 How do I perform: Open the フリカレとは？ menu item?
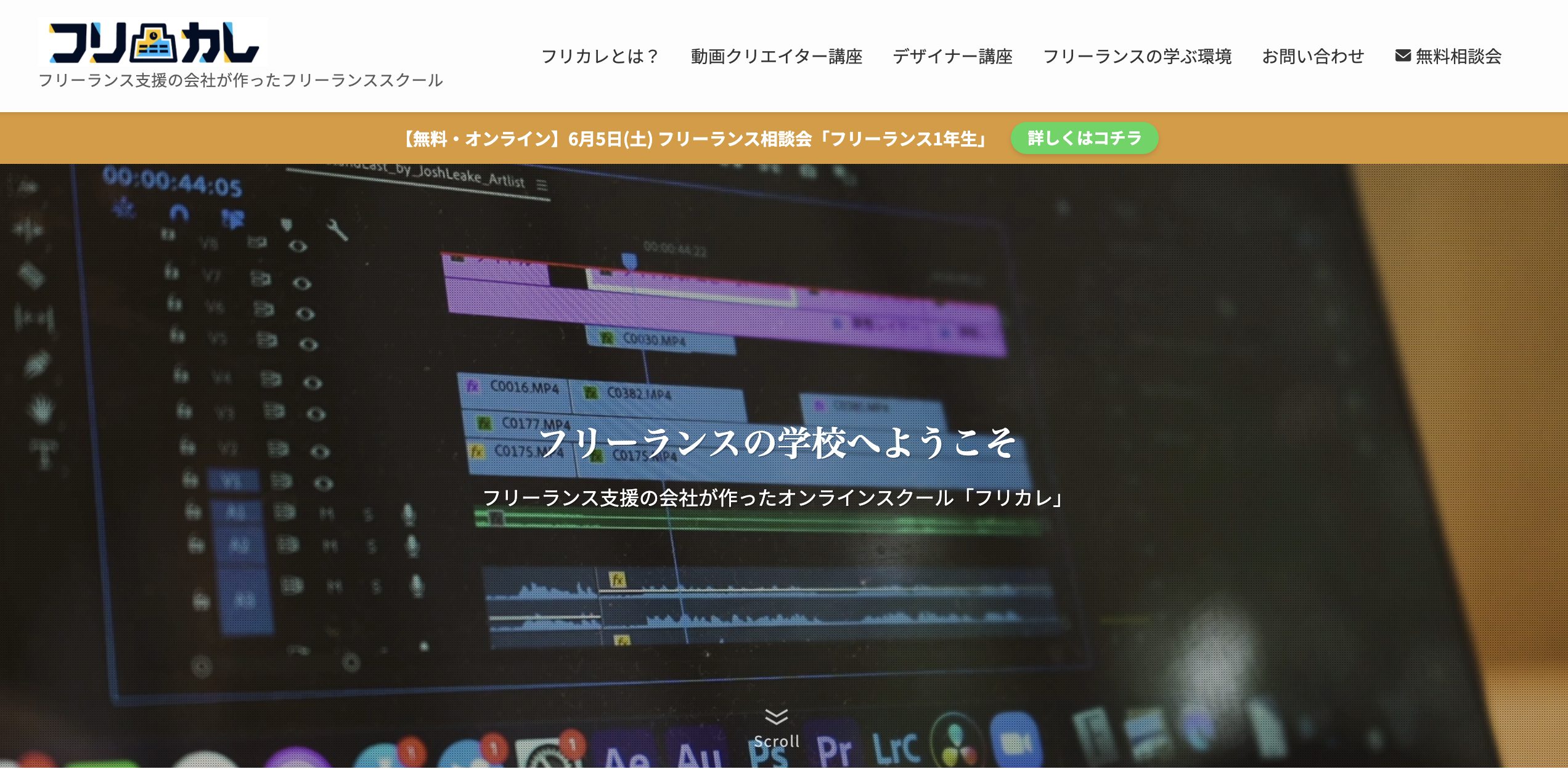tap(600, 57)
